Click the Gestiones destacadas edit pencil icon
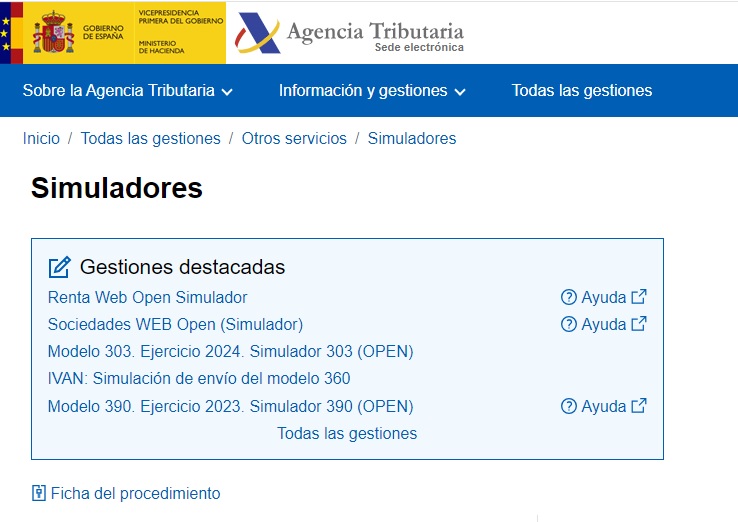This screenshot has height=522, width=738. click(x=60, y=267)
